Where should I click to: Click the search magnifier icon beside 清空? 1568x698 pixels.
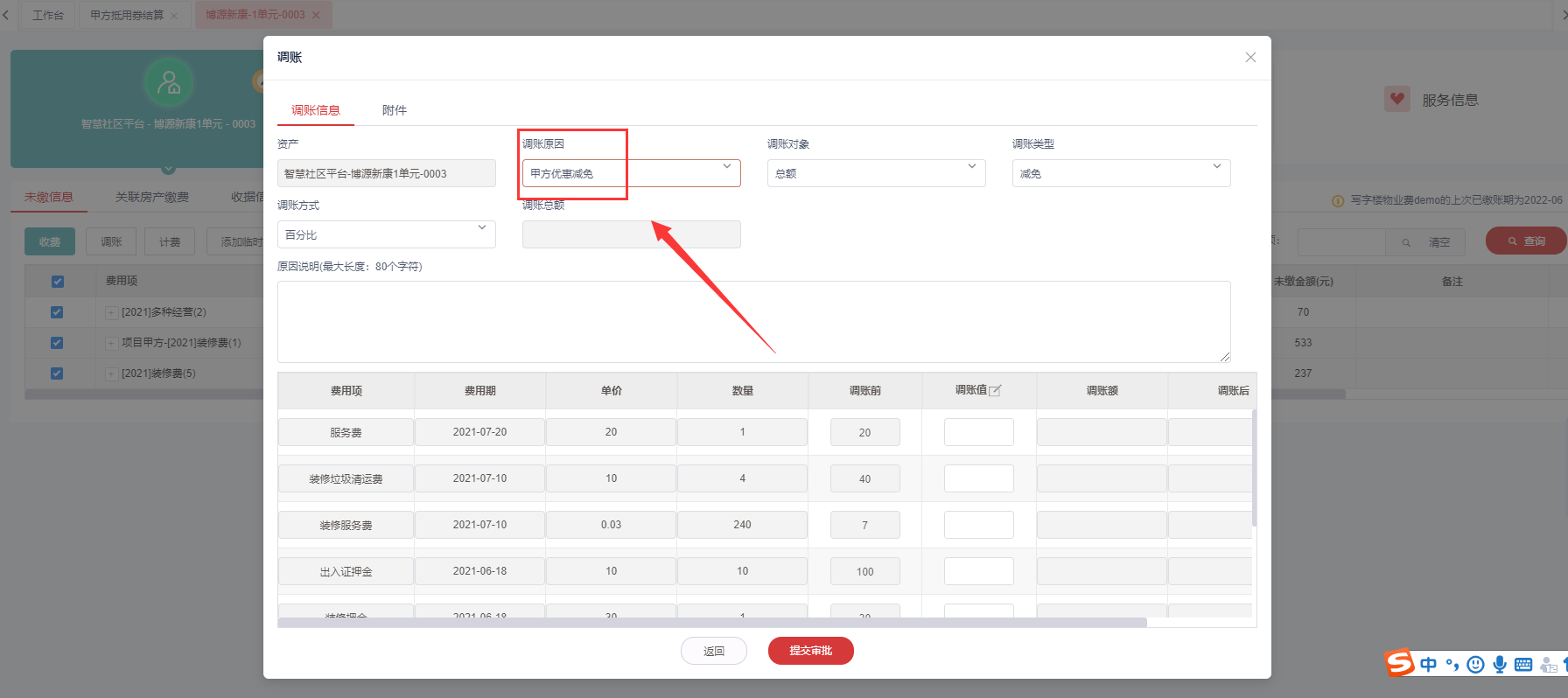1406,242
